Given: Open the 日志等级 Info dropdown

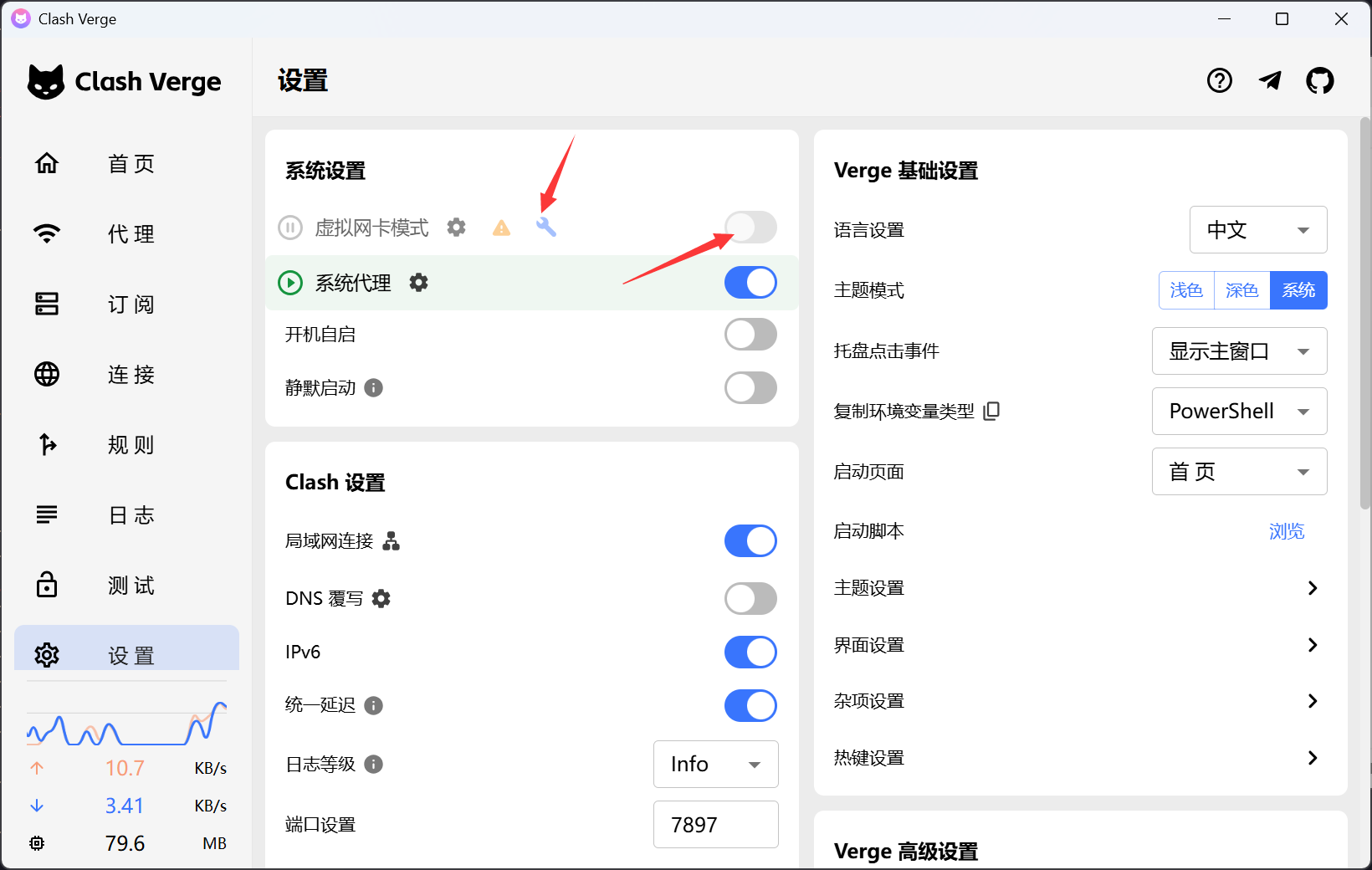Looking at the screenshot, I should [715, 765].
